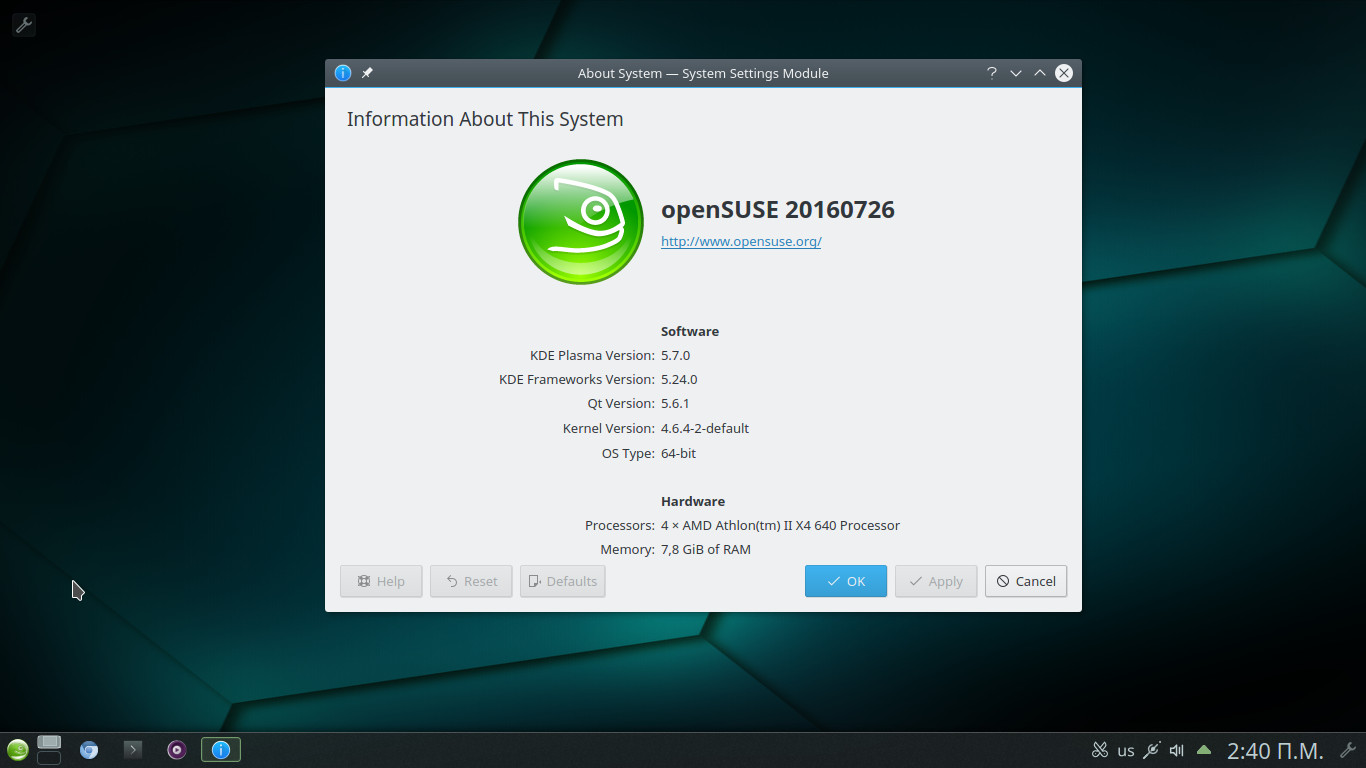Click the Cancel button
1366x768 pixels.
[1026, 581]
